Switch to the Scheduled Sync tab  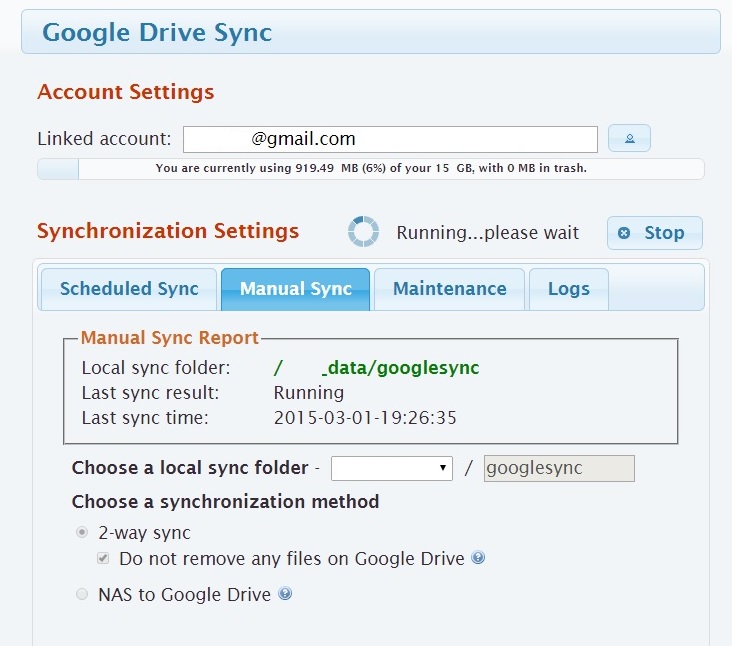pyautogui.click(x=129, y=289)
